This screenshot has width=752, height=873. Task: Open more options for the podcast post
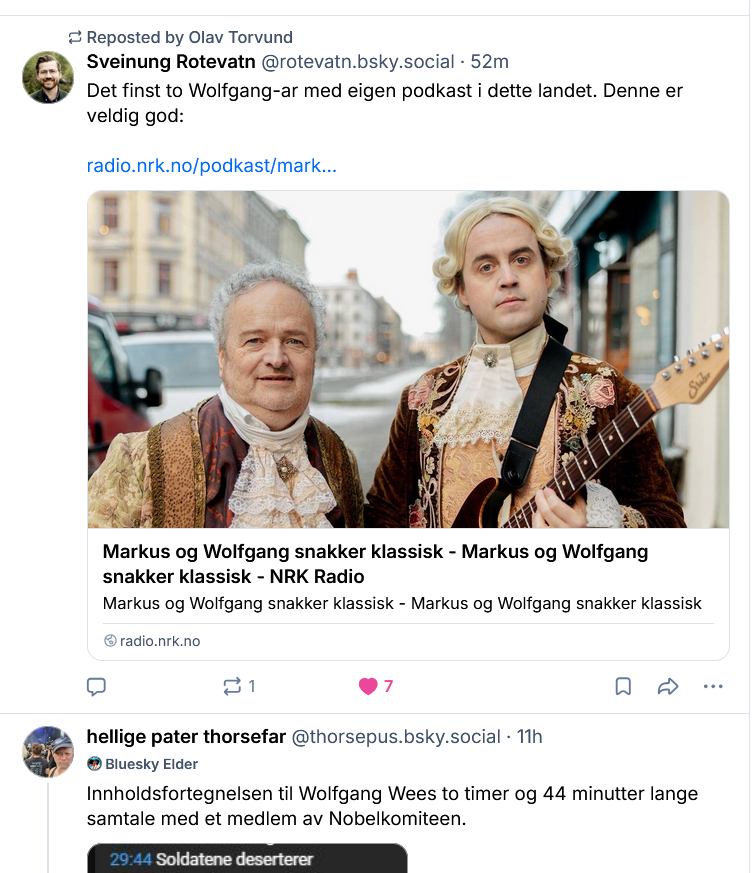tap(713, 686)
